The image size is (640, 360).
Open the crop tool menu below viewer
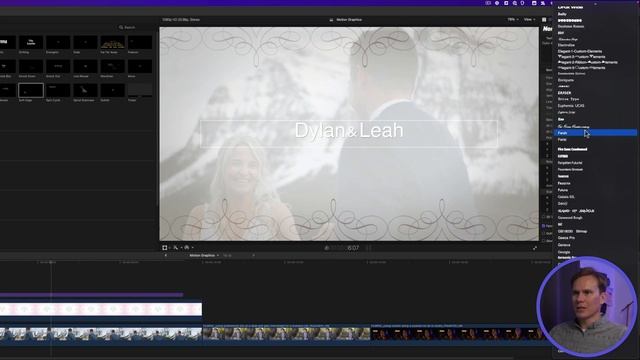coord(177,248)
